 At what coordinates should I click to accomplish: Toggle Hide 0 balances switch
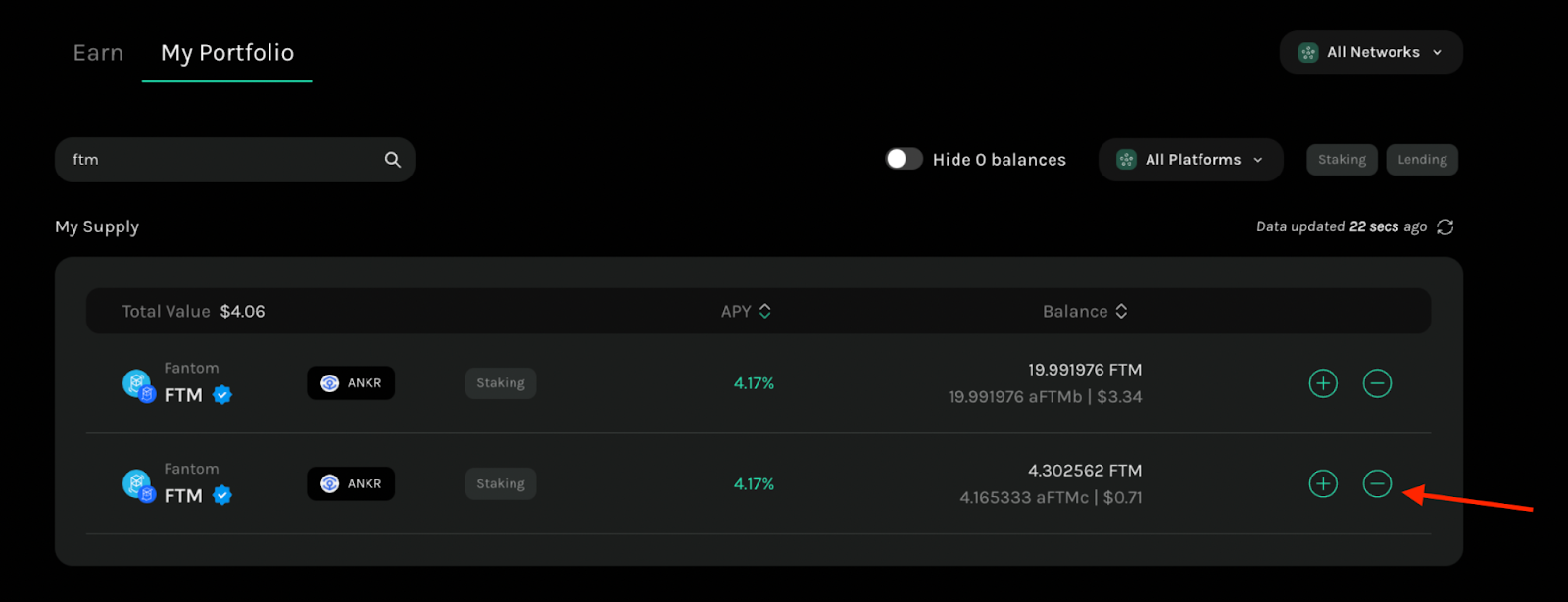point(905,159)
